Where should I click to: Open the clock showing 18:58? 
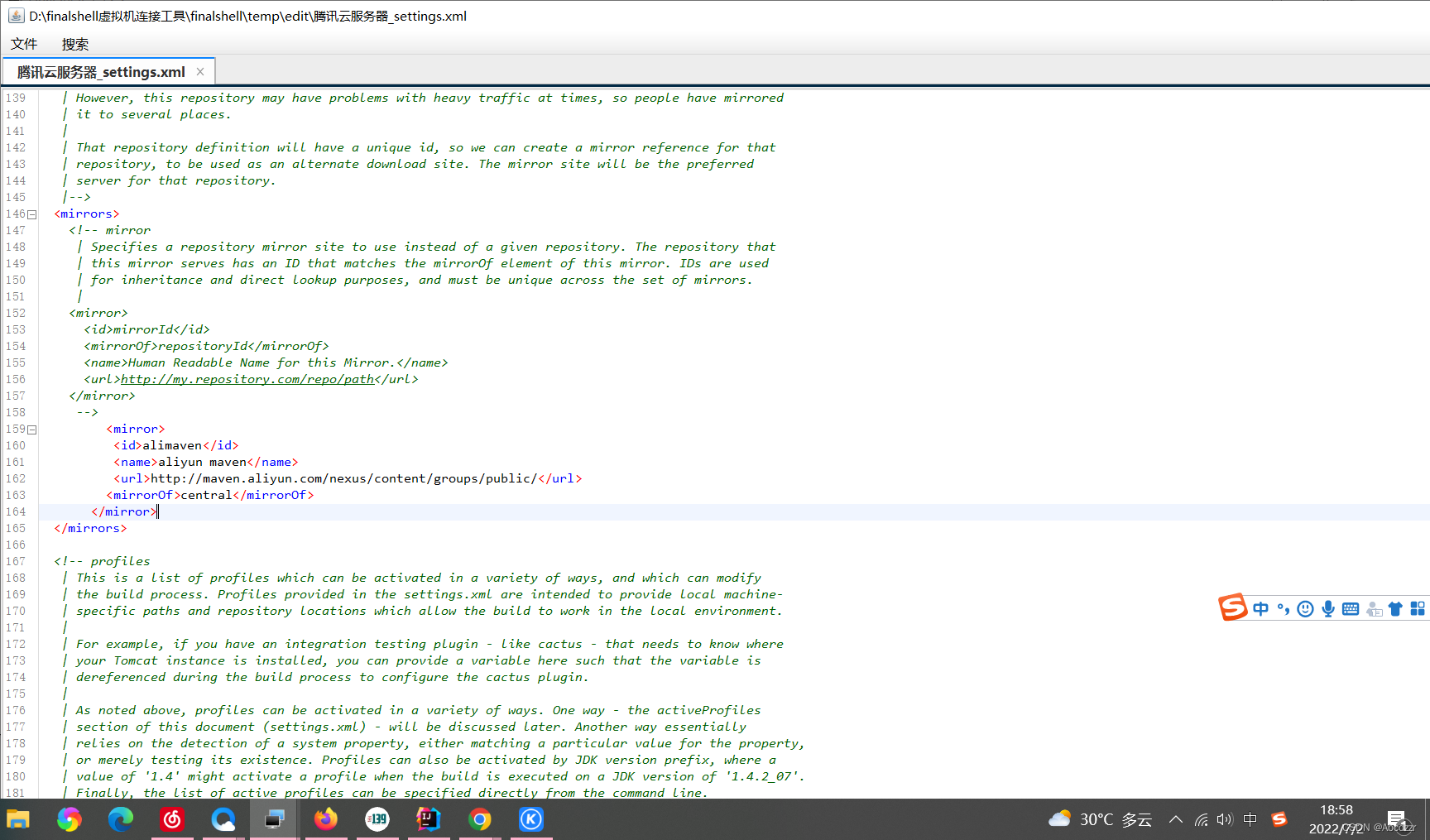coord(1336,819)
